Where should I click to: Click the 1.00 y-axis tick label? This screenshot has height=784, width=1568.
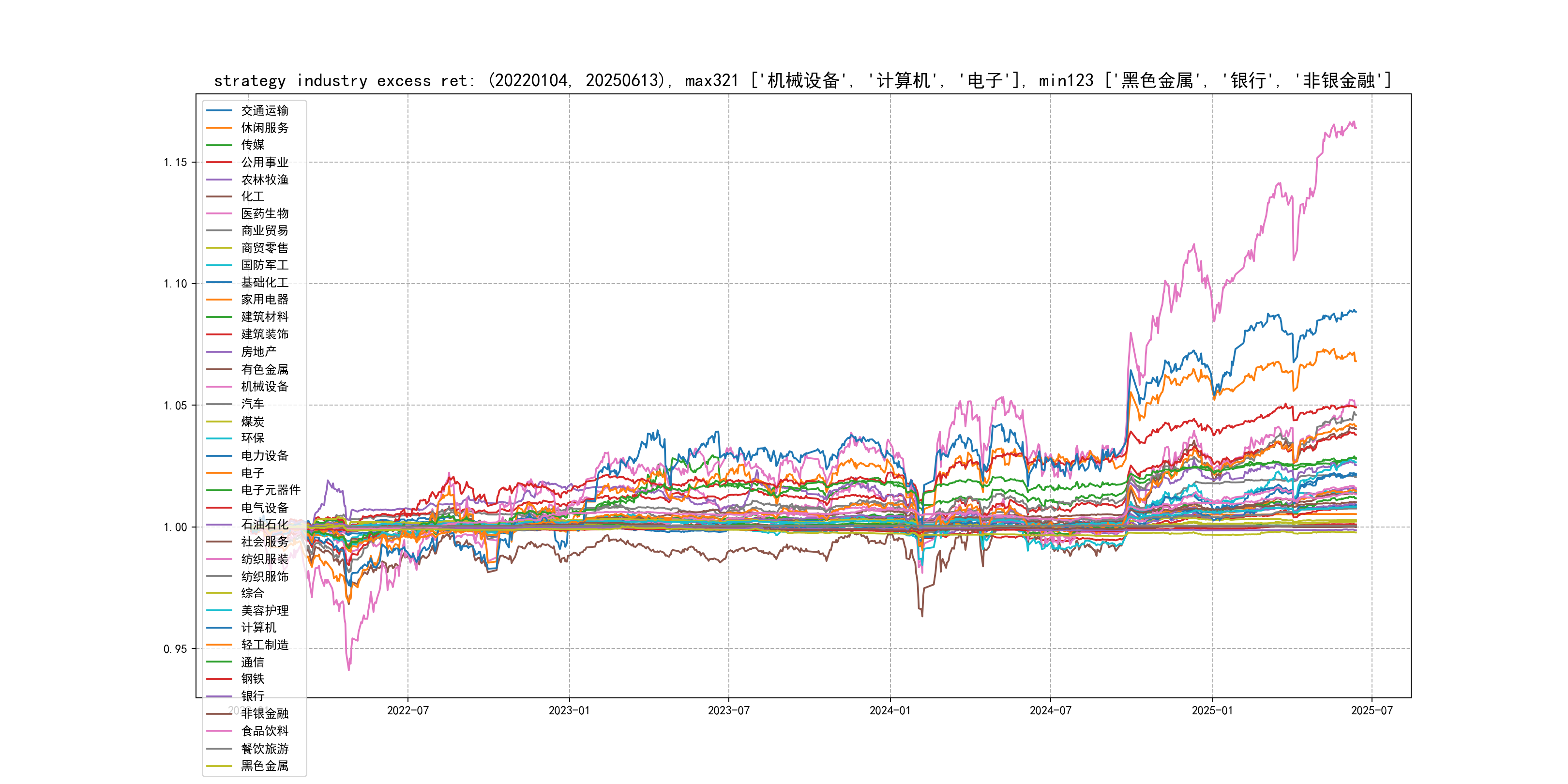175,527
